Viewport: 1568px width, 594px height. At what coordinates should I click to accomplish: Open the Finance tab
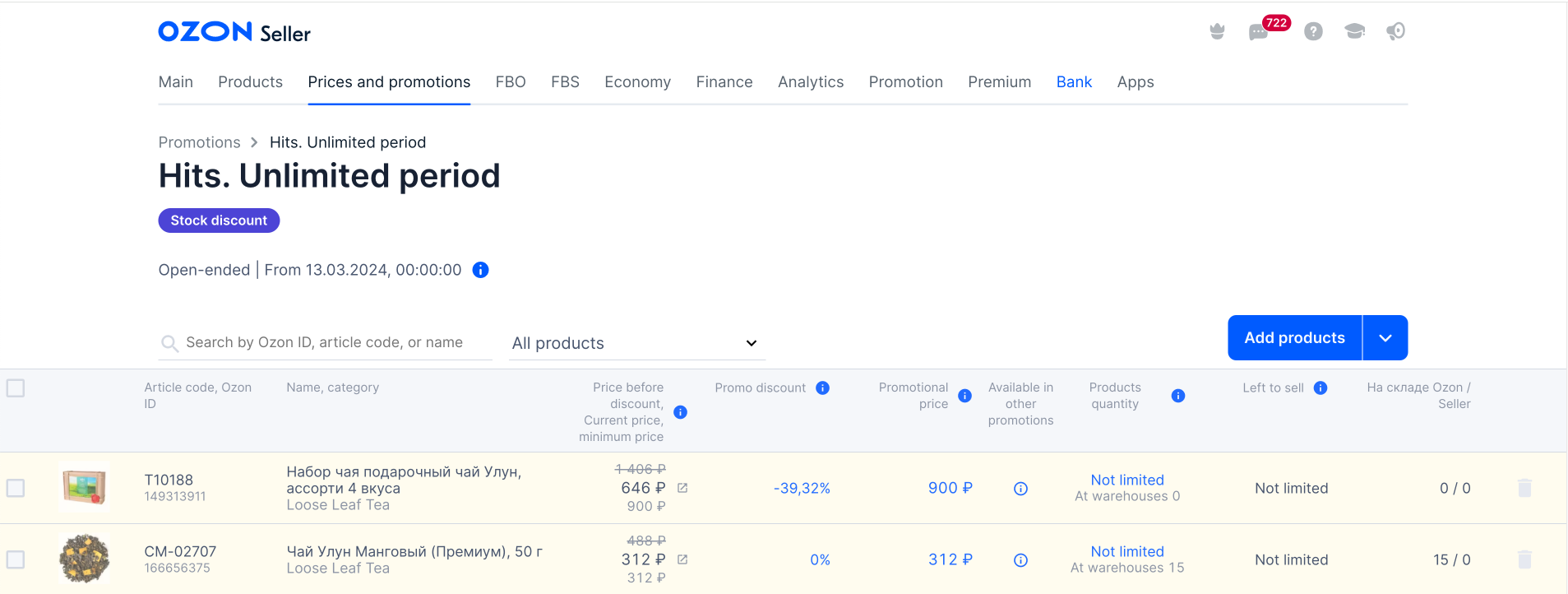pyautogui.click(x=724, y=82)
